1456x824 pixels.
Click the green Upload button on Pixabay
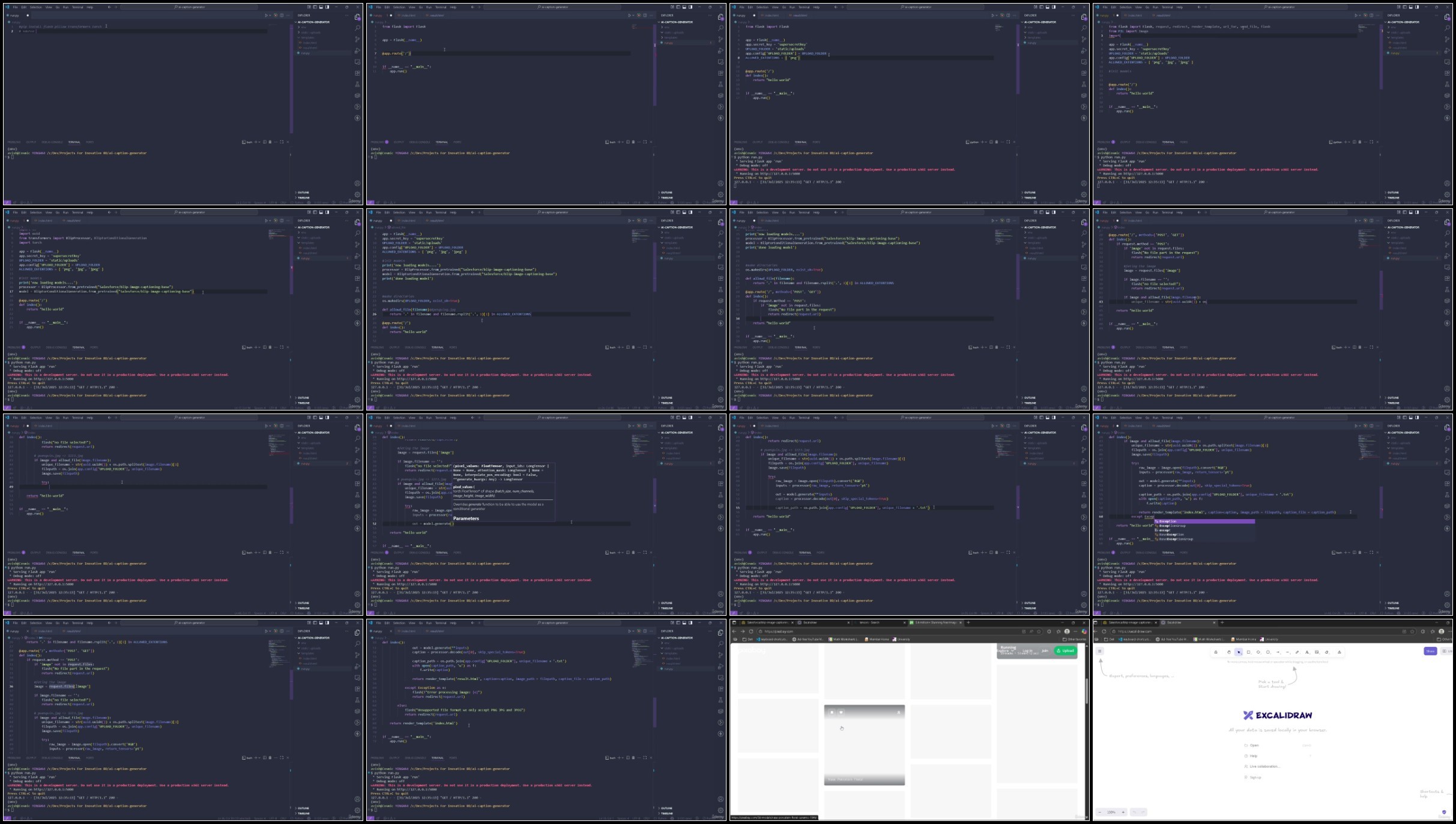[1065, 651]
